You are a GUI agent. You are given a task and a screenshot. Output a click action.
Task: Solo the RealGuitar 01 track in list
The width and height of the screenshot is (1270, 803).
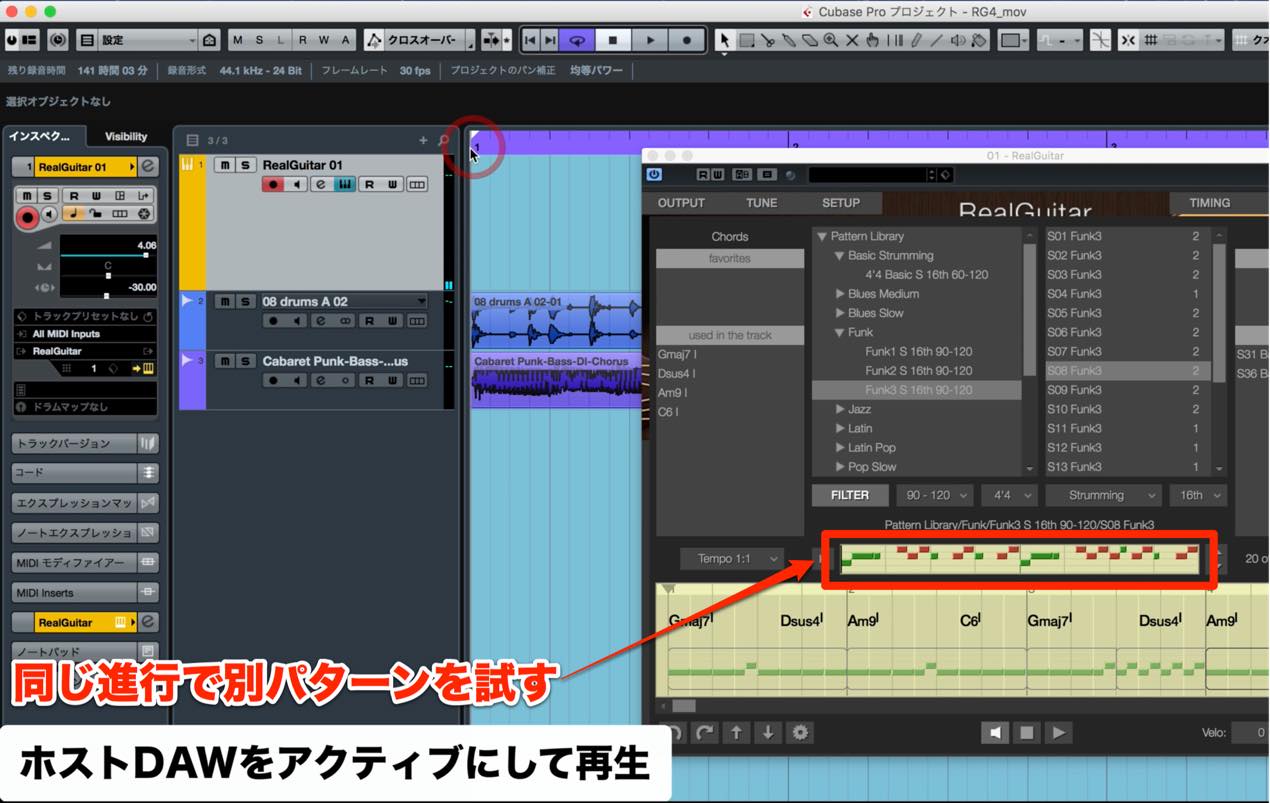pyautogui.click(x=246, y=165)
